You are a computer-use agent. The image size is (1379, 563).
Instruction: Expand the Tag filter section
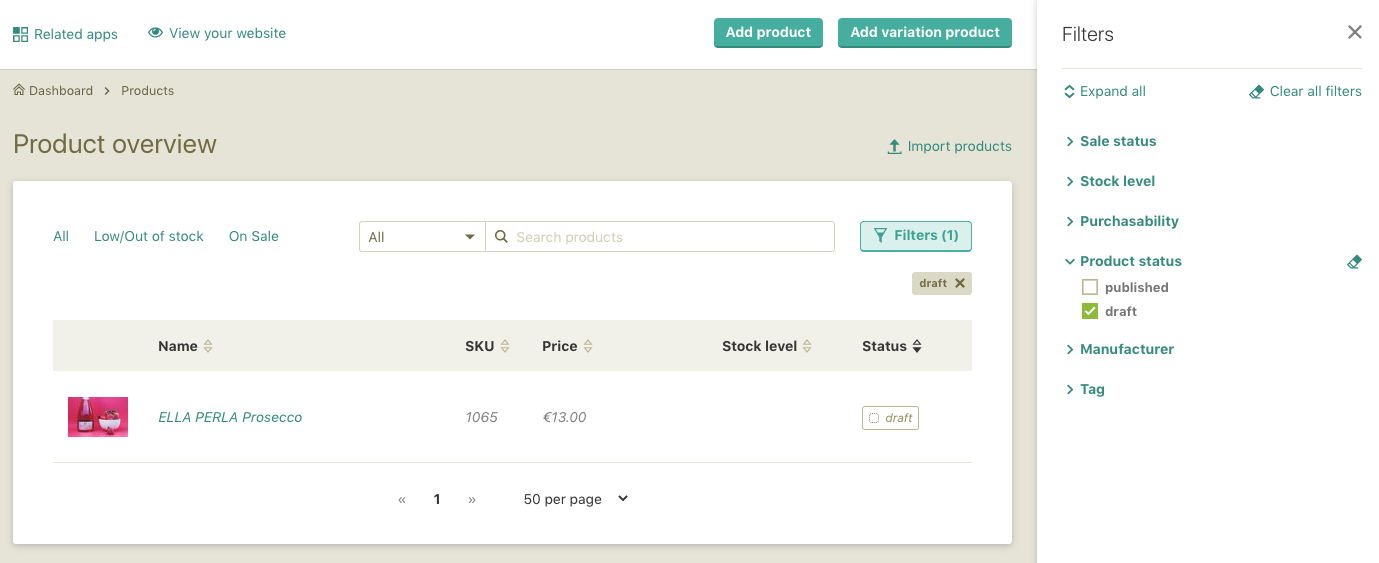[x=1084, y=389]
